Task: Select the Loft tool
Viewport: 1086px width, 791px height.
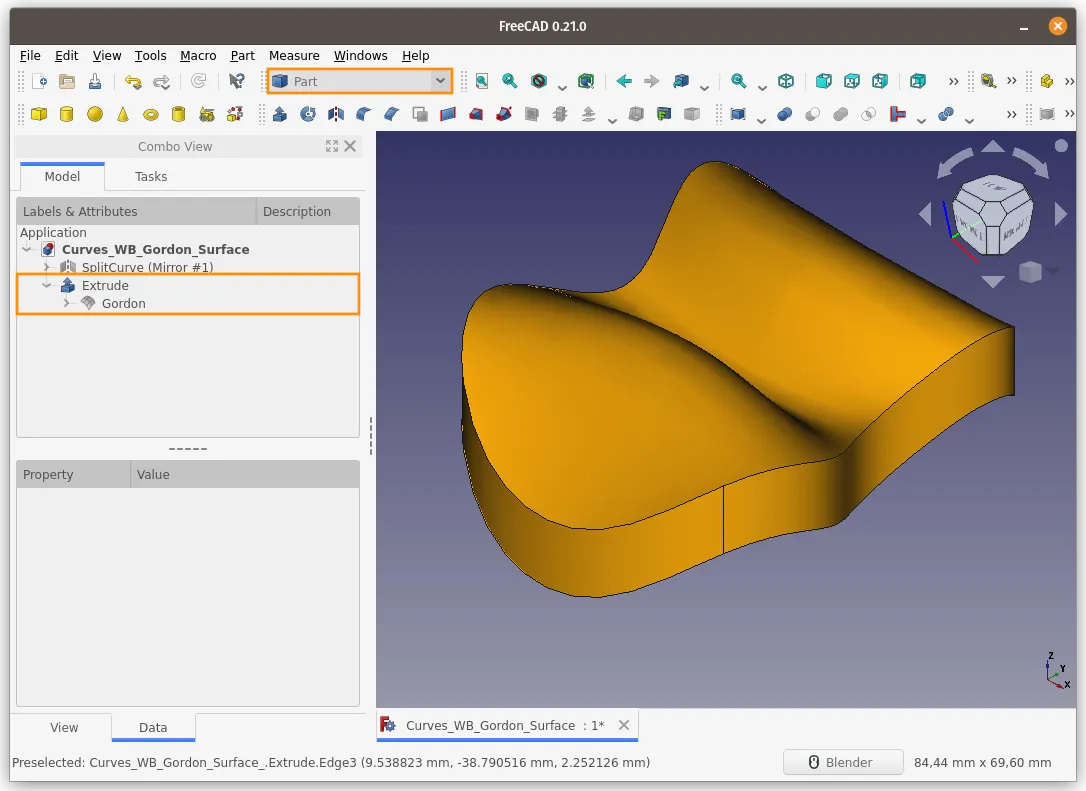Action: (476, 114)
